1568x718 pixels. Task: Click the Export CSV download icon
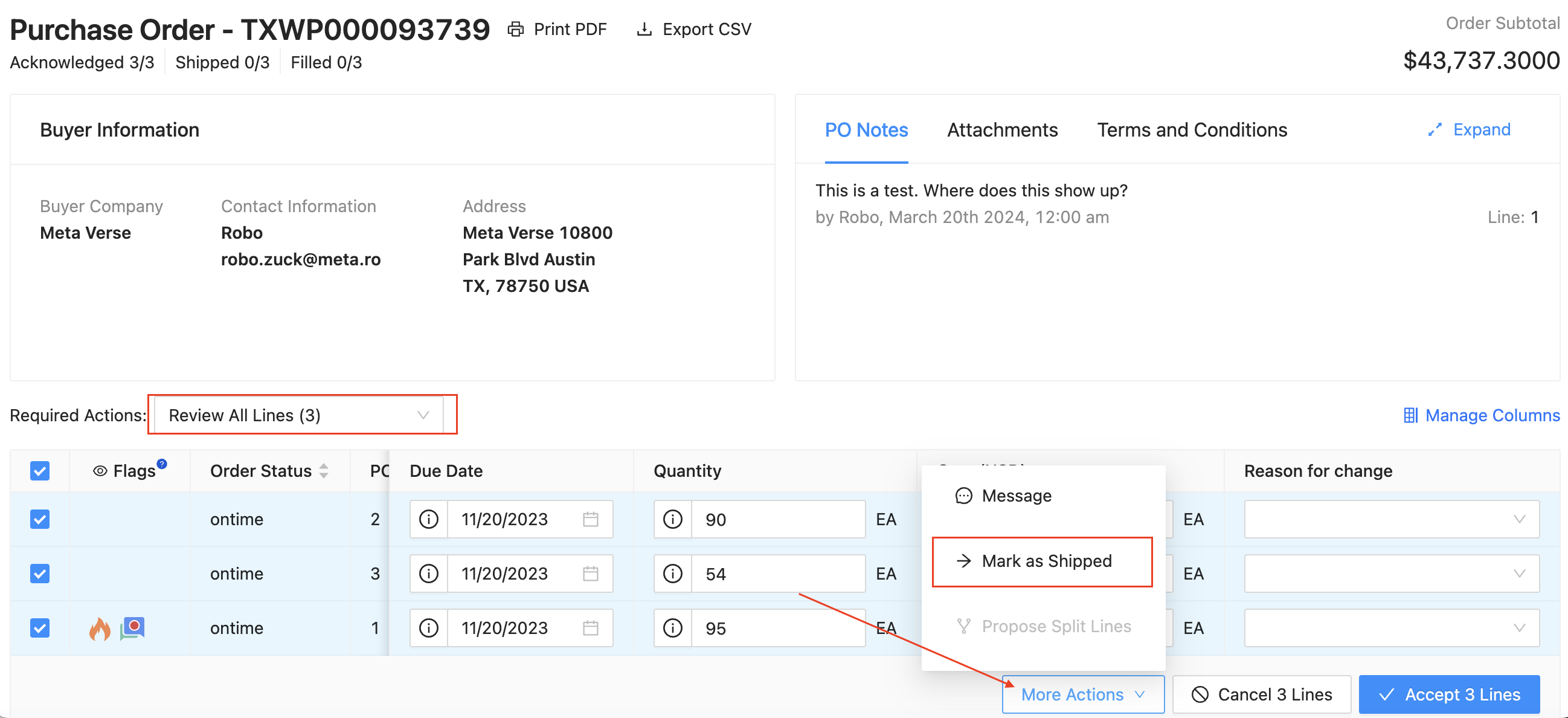tap(643, 28)
